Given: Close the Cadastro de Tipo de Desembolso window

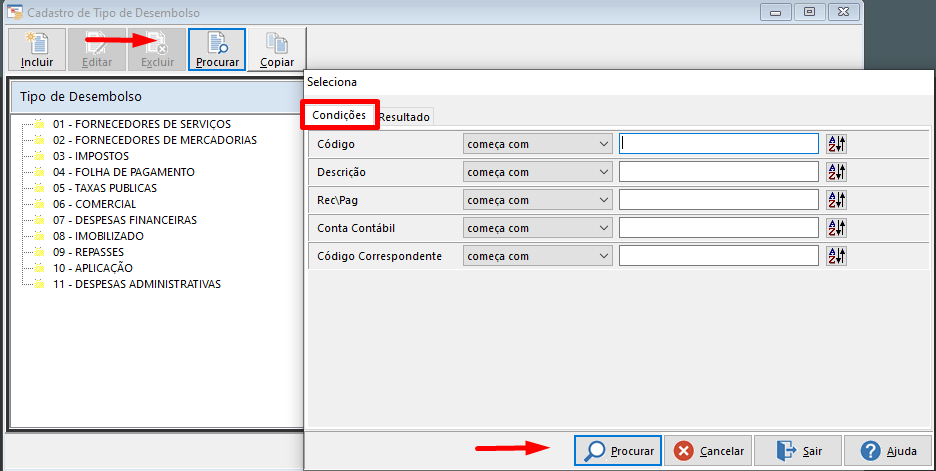Looking at the screenshot, I should pyautogui.click(x=844, y=12).
